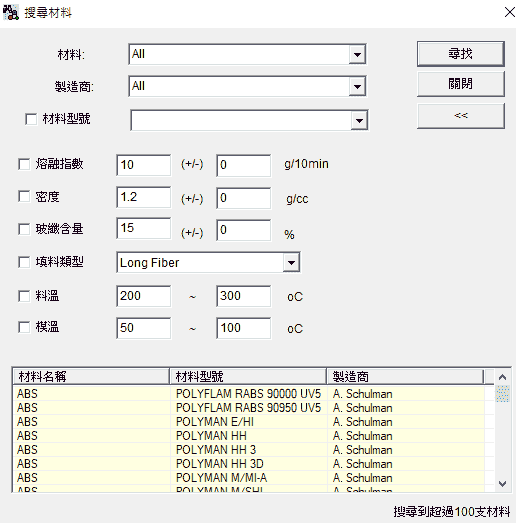
Task: Close the 搜尋材料 dialog with X
Action: (x=509, y=12)
